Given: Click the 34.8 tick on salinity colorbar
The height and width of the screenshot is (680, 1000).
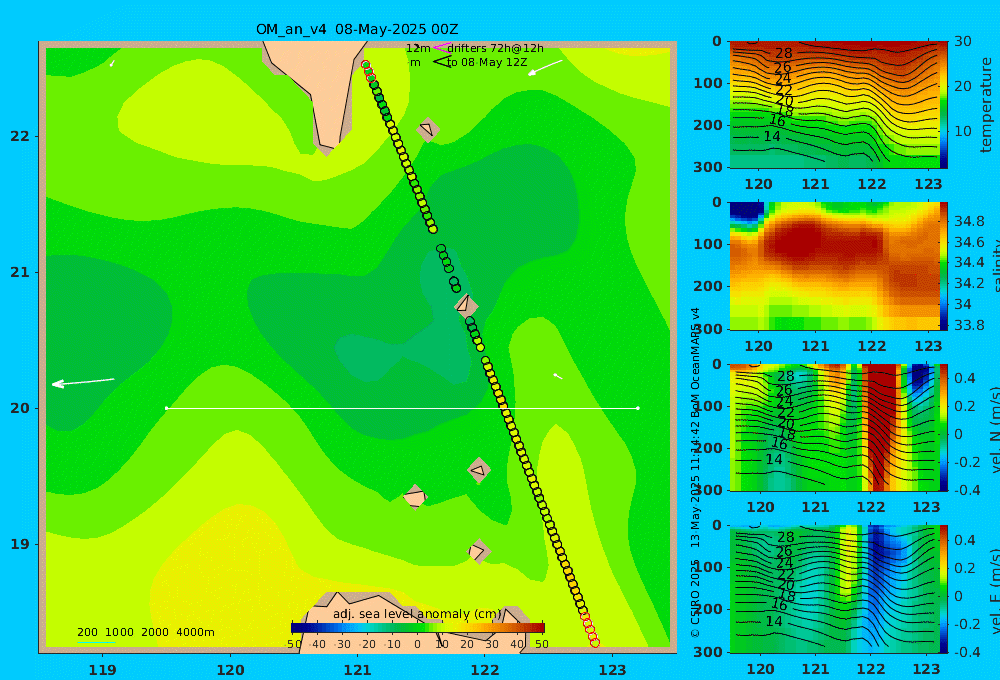Looking at the screenshot, I should pyautogui.click(x=969, y=221).
